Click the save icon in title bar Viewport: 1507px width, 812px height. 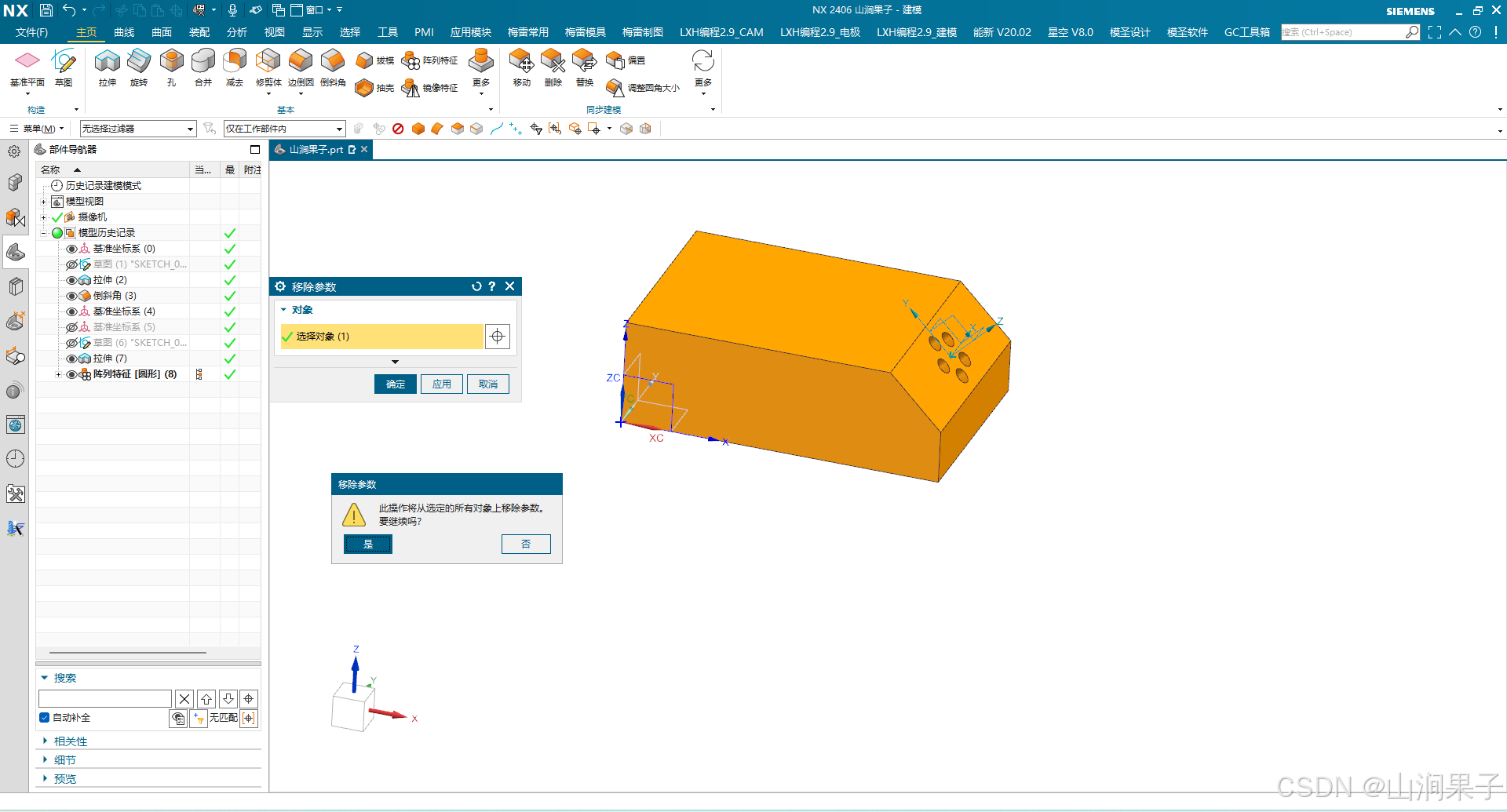[x=46, y=10]
